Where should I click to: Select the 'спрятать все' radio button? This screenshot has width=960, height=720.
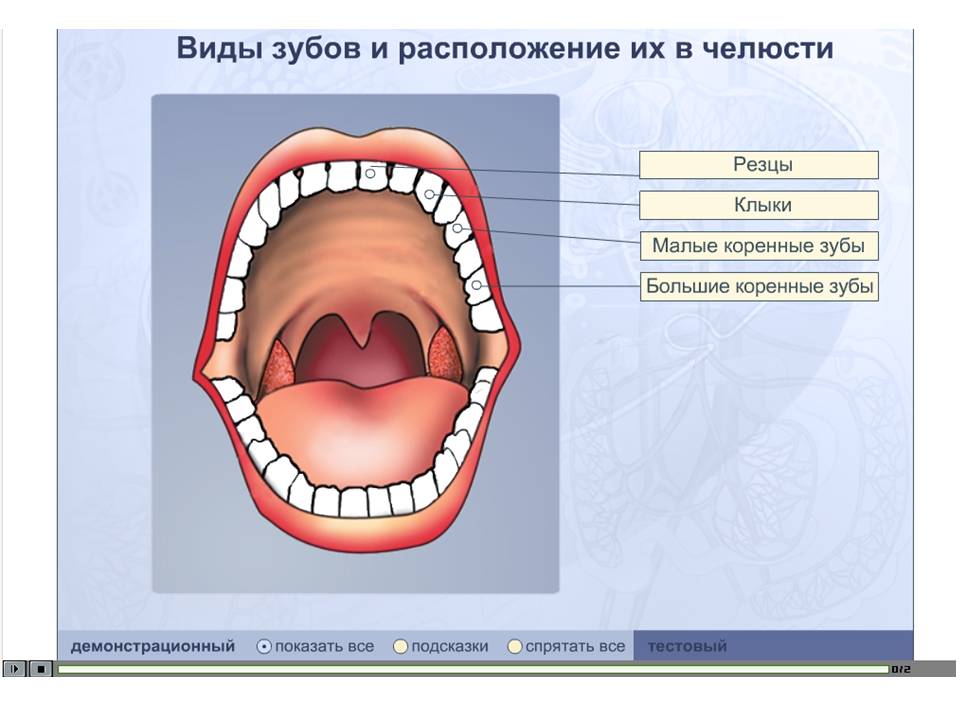[515, 647]
